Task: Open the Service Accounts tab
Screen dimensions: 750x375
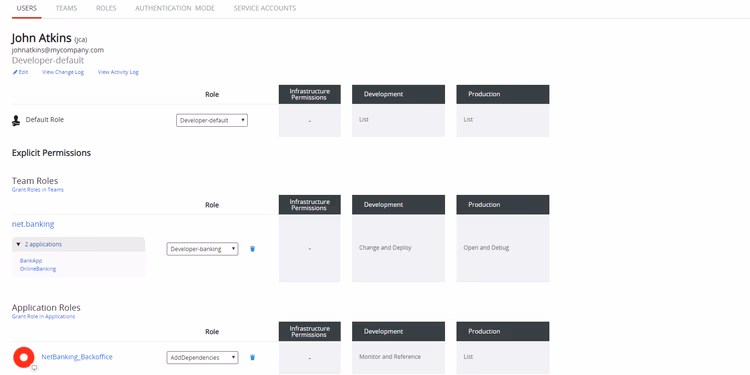Action: click(265, 9)
